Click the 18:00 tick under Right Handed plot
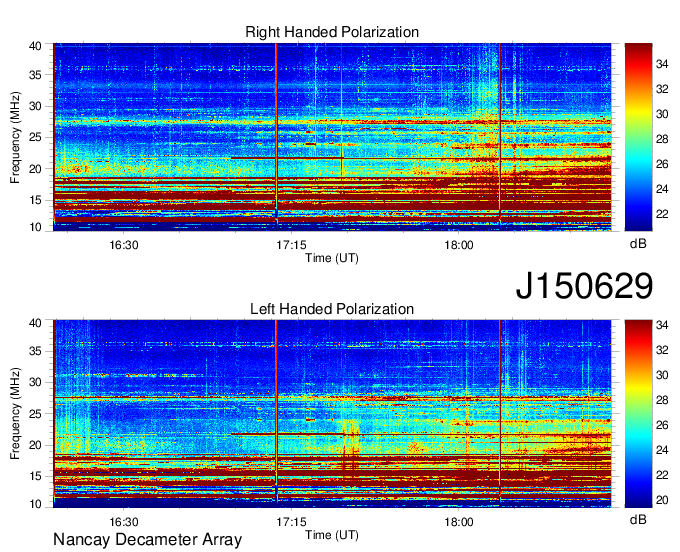This screenshot has height=552, width=680. coord(459,245)
